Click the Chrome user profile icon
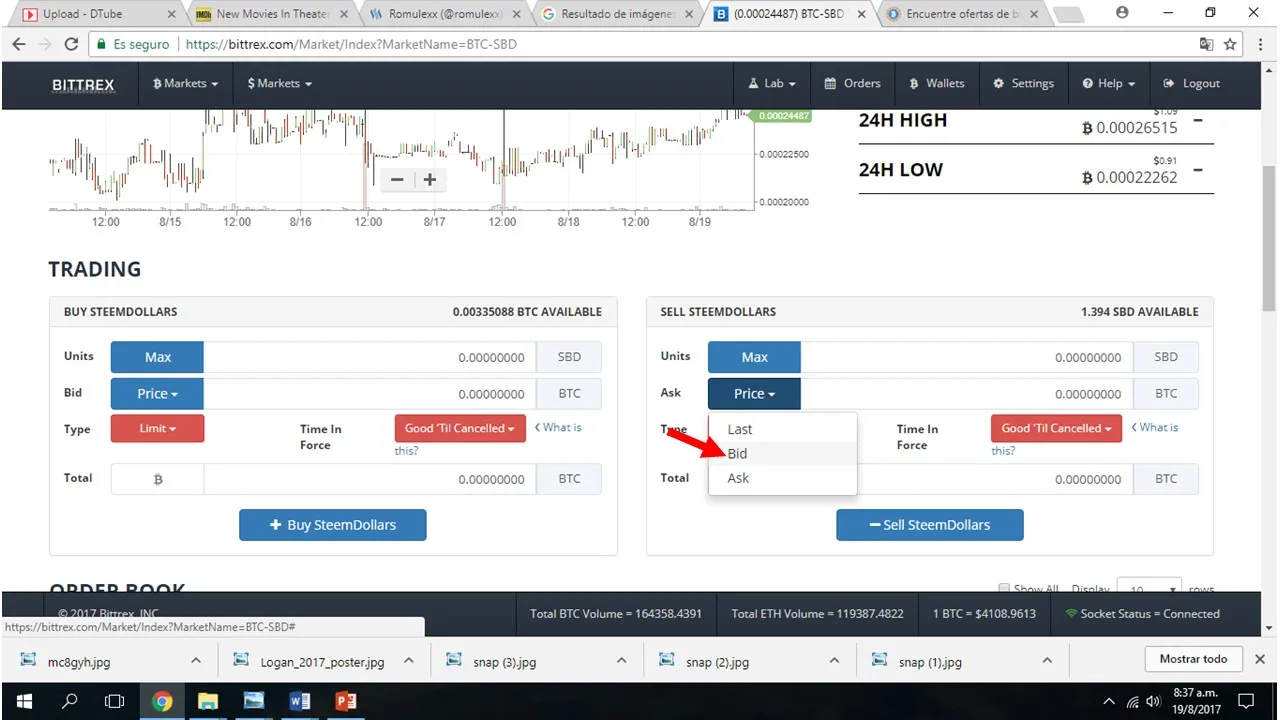 point(1122,13)
